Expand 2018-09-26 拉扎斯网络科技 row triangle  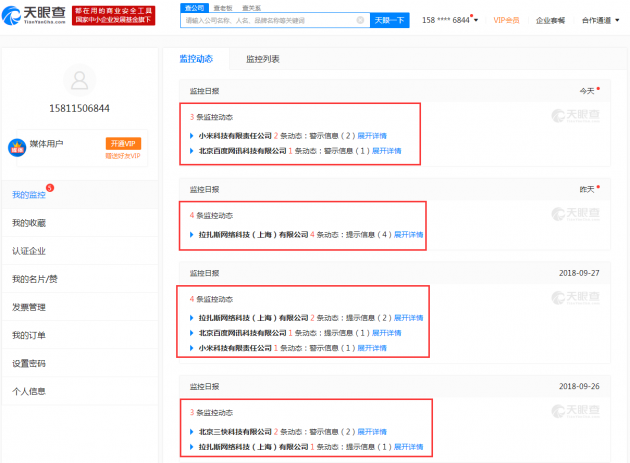click(192, 447)
